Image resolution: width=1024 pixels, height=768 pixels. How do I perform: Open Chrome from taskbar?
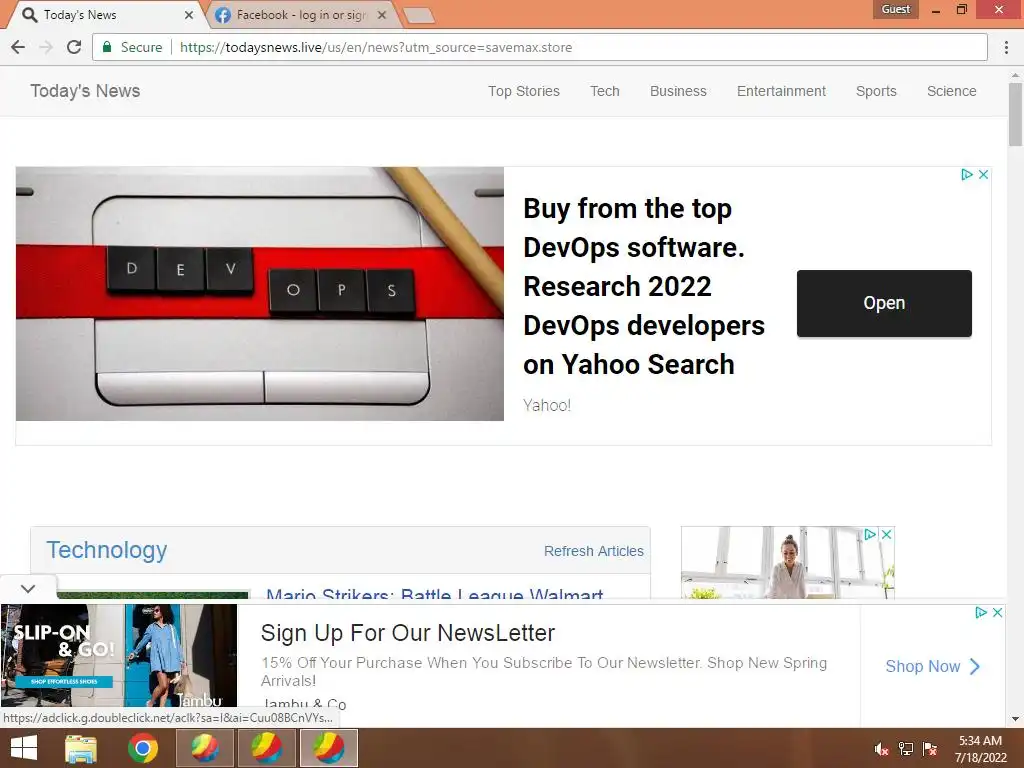click(142, 748)
